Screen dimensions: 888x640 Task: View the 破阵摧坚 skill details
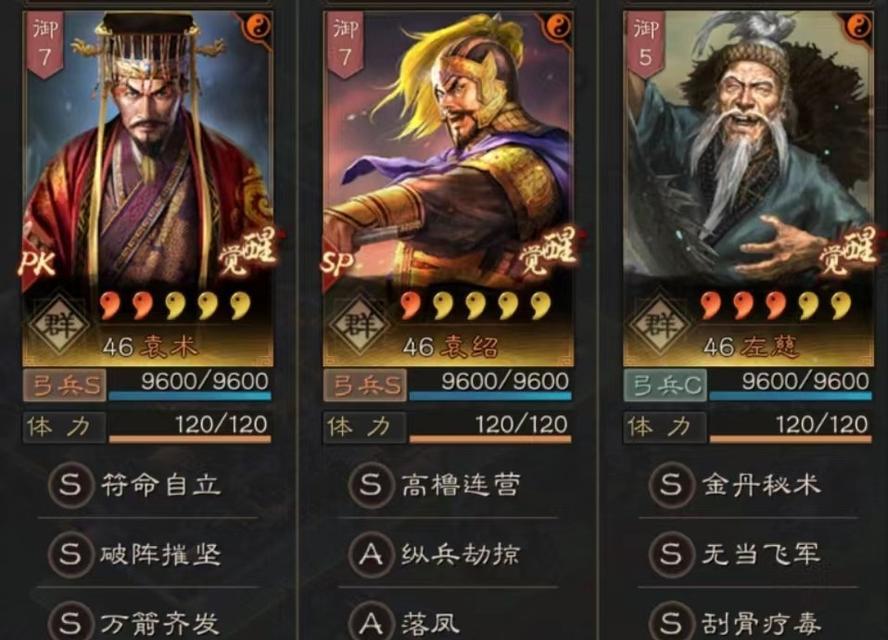tap(135, 554)
